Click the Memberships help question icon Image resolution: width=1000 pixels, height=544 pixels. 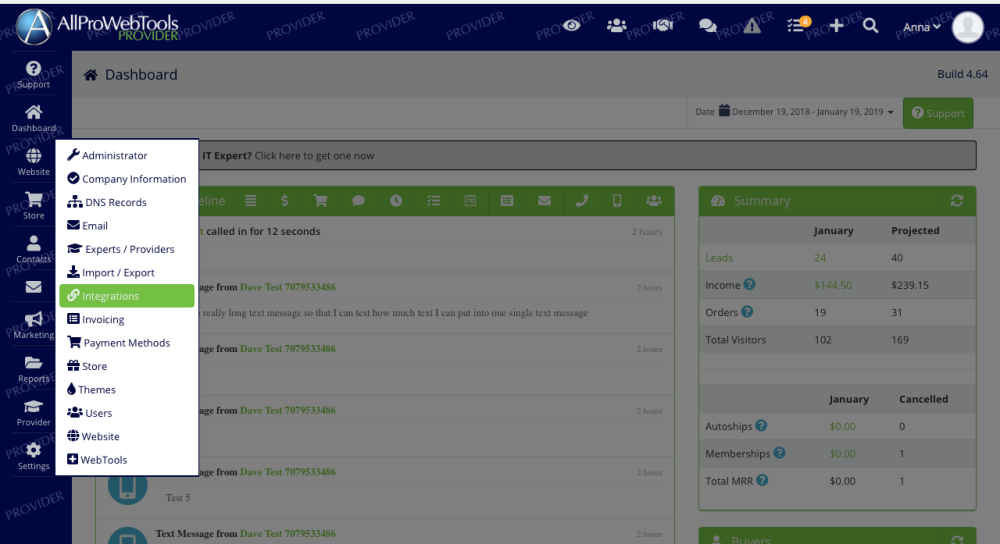779,453
